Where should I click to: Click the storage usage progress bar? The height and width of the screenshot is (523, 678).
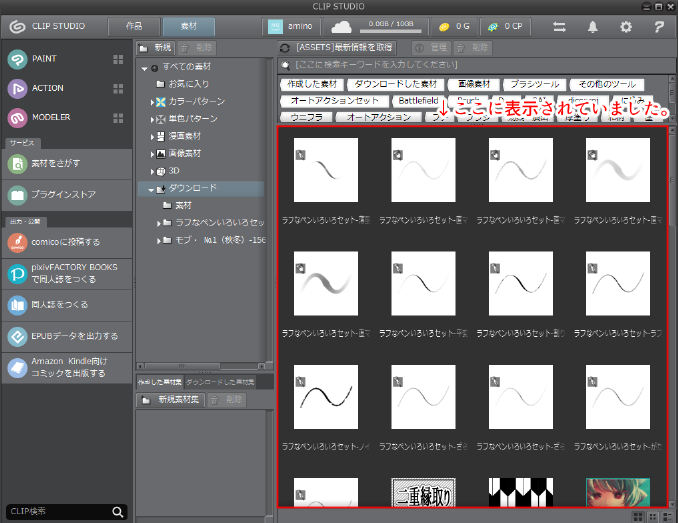[x=404, y=31]
